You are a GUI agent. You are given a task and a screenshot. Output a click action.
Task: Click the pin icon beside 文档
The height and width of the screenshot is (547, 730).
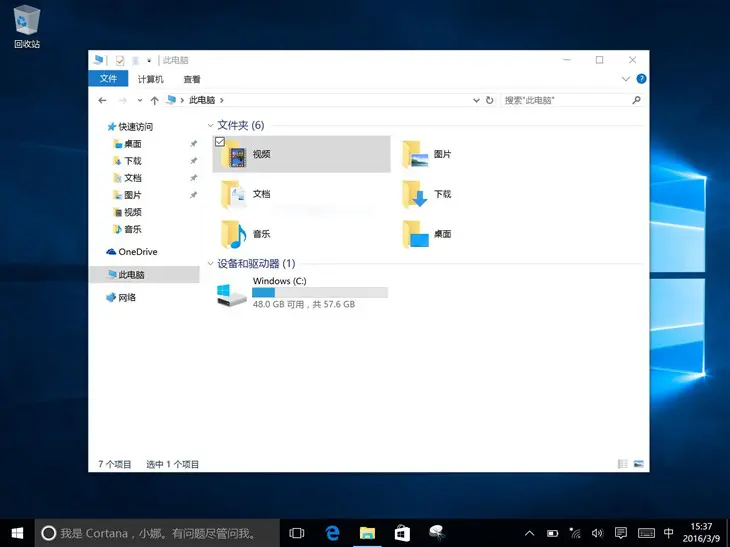click(x=194, y=178)
